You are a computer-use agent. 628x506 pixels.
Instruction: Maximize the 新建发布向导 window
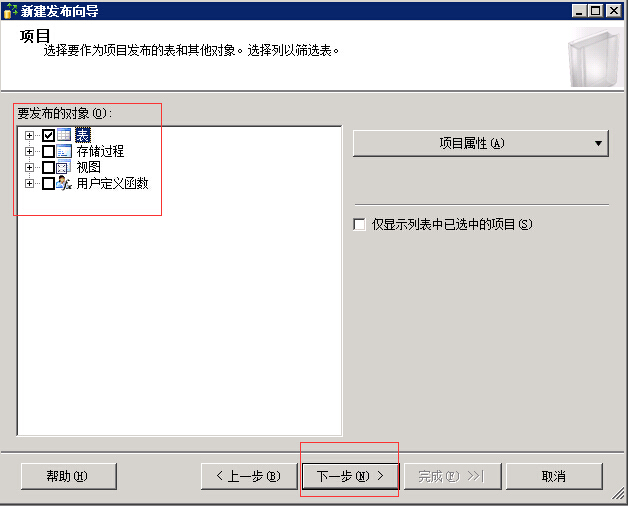tap(596, 11)
